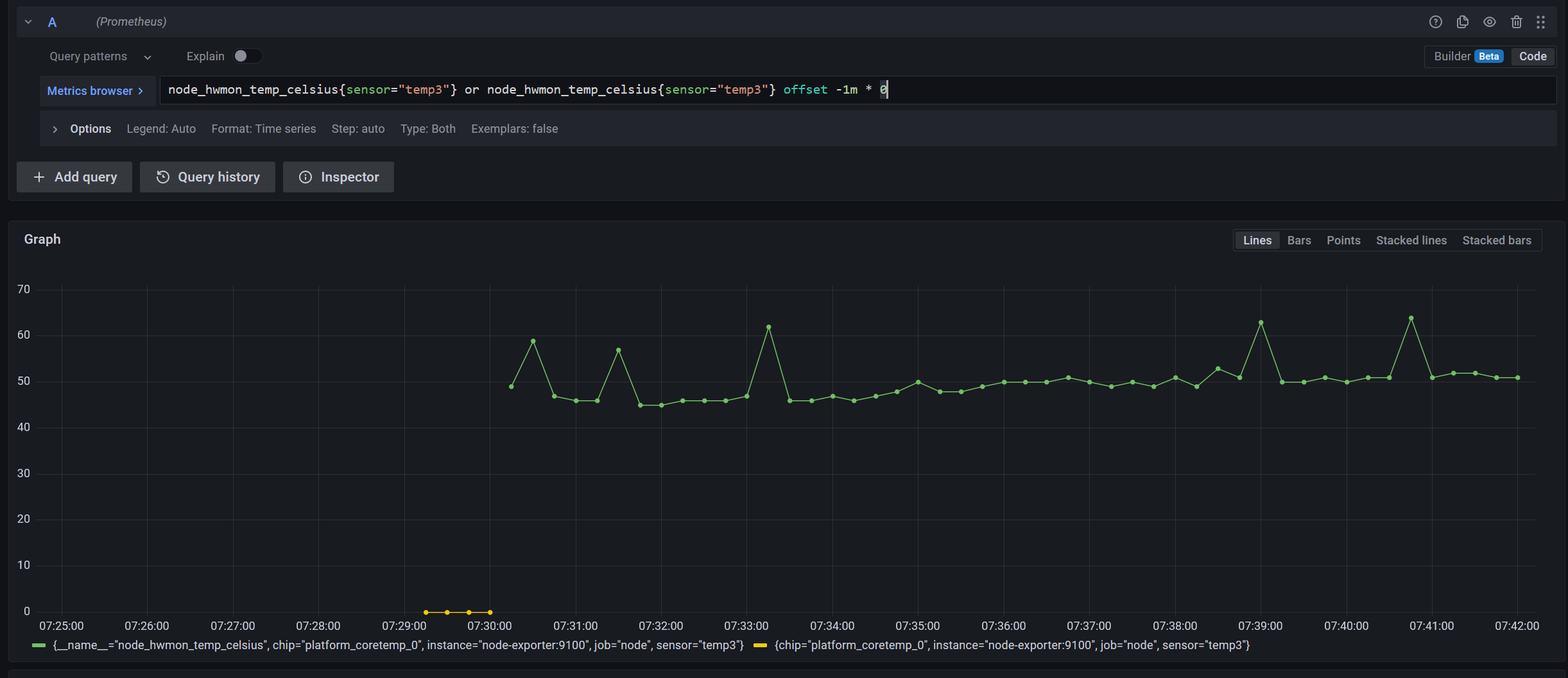Click the clock icon on Query history
This screenshot has width=1568, height=678.
tap(162, 176)
